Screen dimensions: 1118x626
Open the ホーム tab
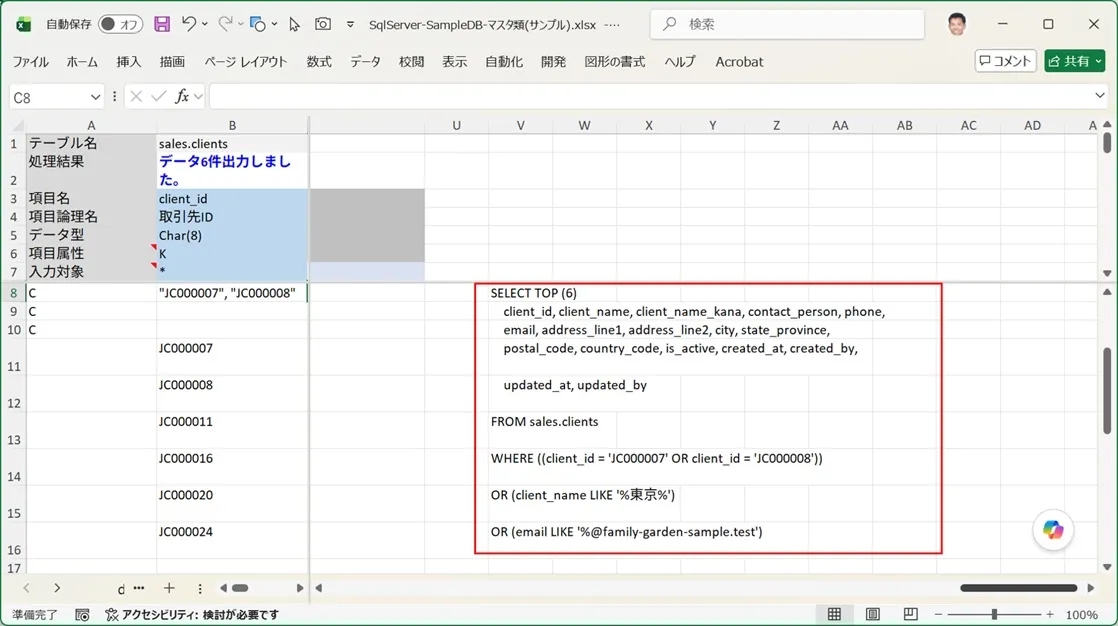(x=82, y=62)
